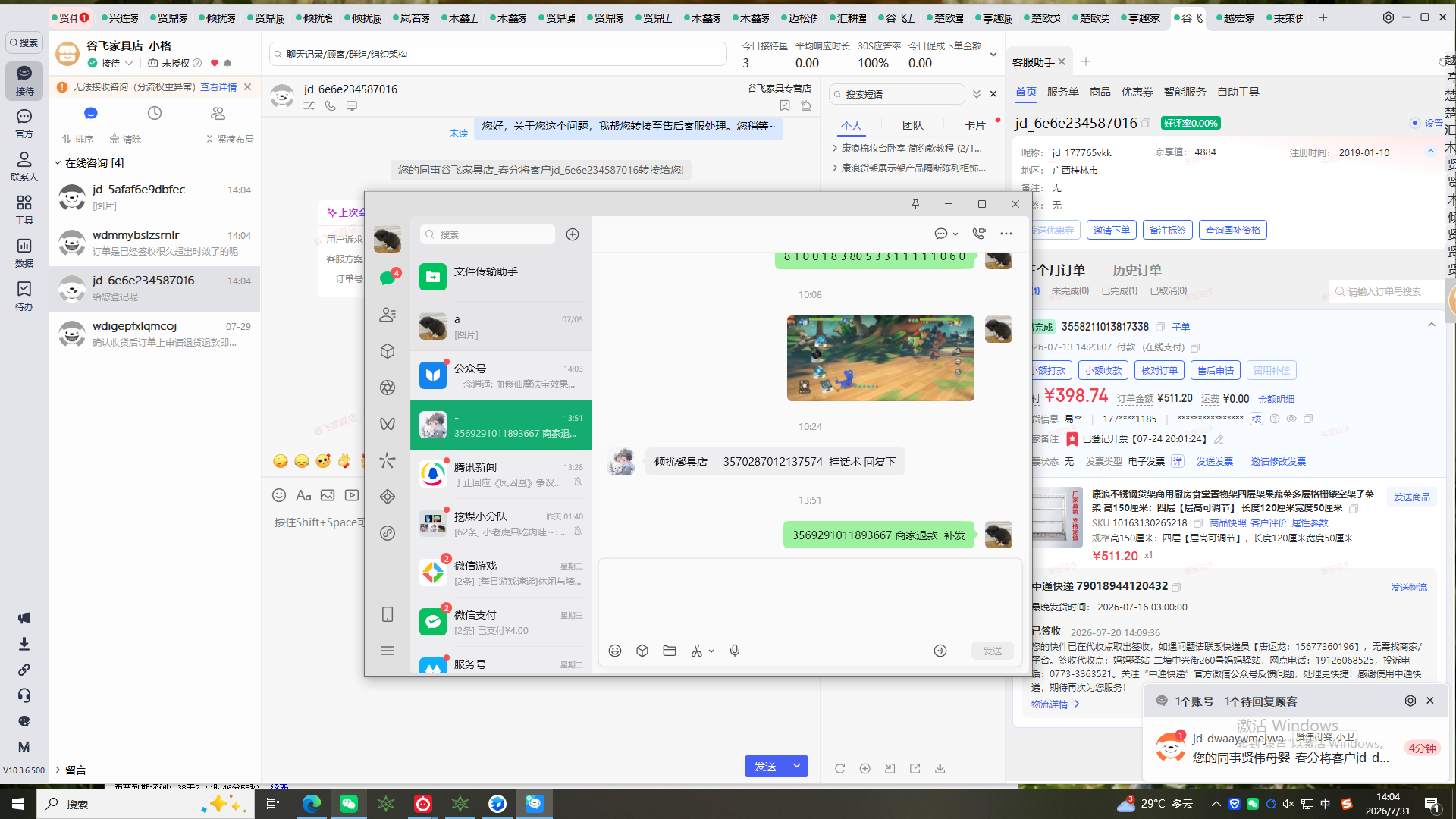The width and height of the screenshot is (1456, 819).
Task: Click the headset icon in JD sidebar
Action: click(x=24, y=695)
